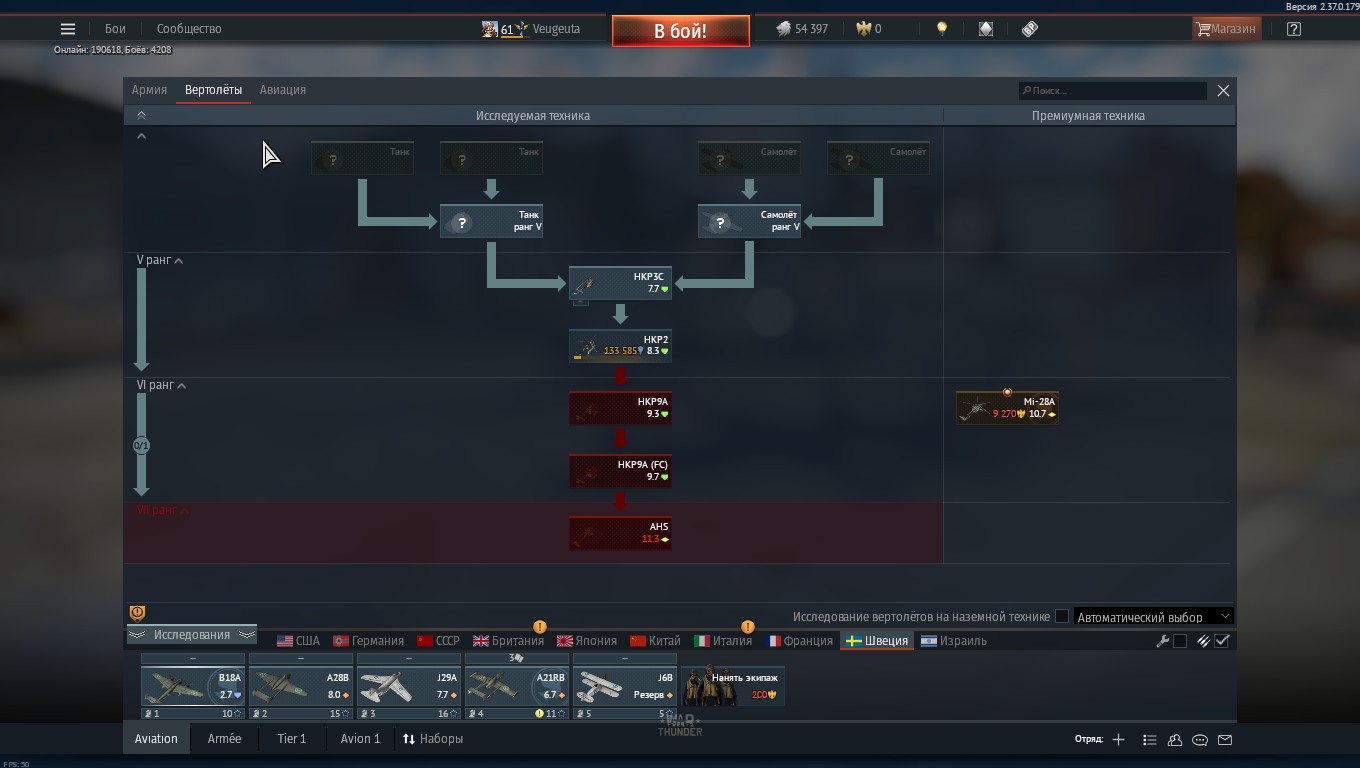Switch to Armée preset tab

coord(224,739)
